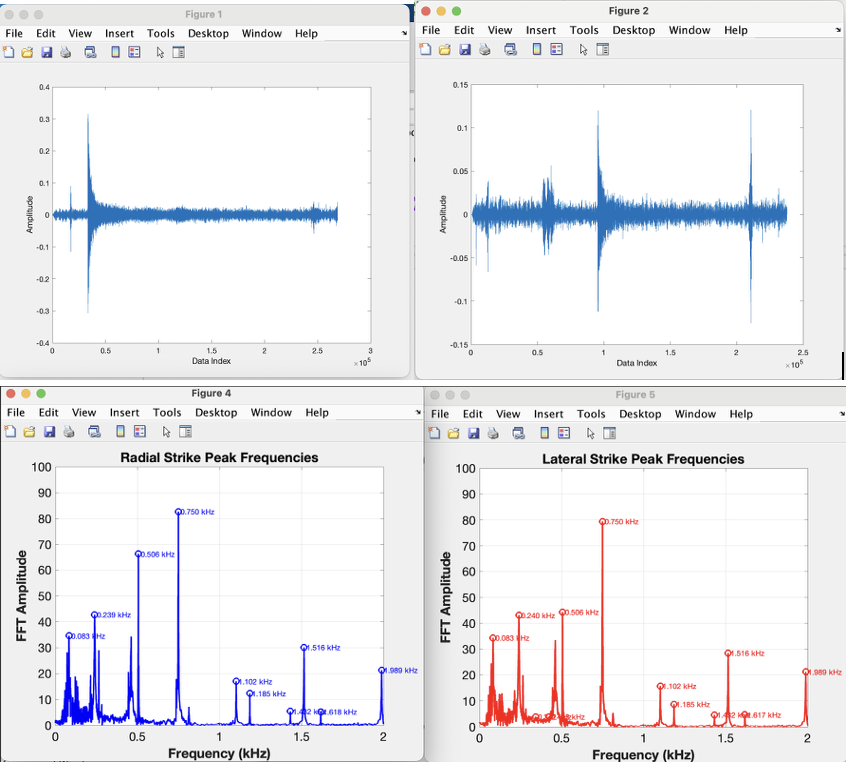Open a file from Figure 2 toolbar
Screen dimensions: 850x770
pos(445,49)
